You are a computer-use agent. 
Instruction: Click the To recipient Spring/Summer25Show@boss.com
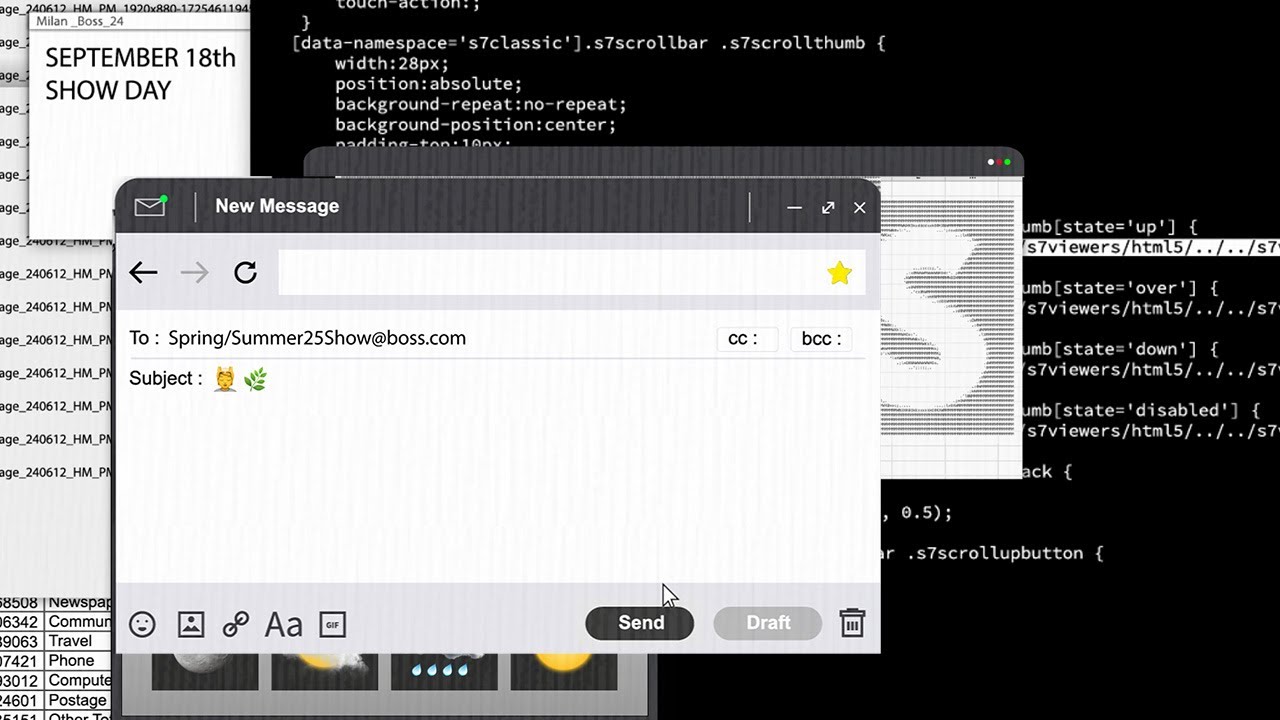coord(317,338)
